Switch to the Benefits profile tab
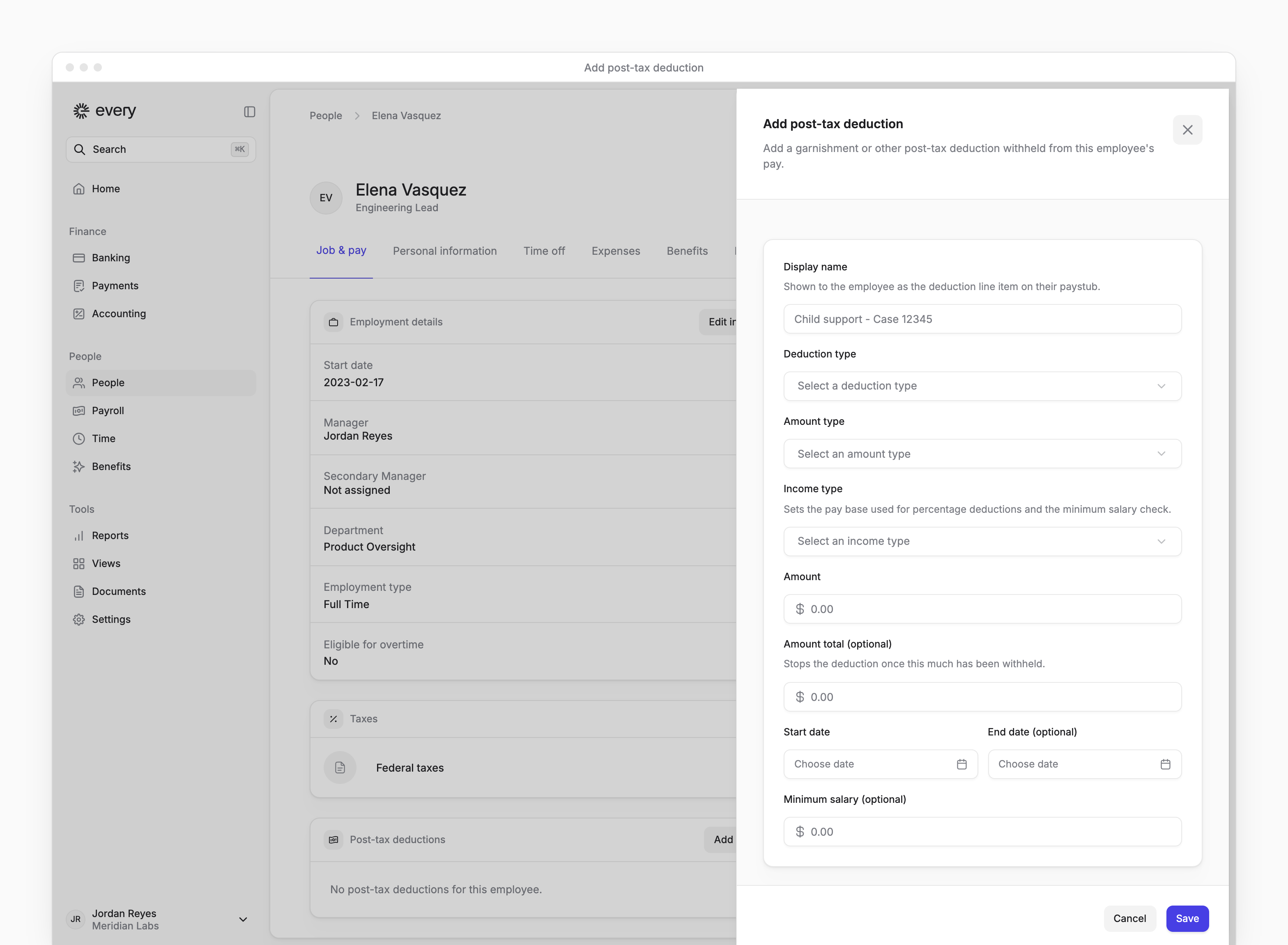Image resolution: width=1288 pixels, height=945 pixels. pos(687,251)
